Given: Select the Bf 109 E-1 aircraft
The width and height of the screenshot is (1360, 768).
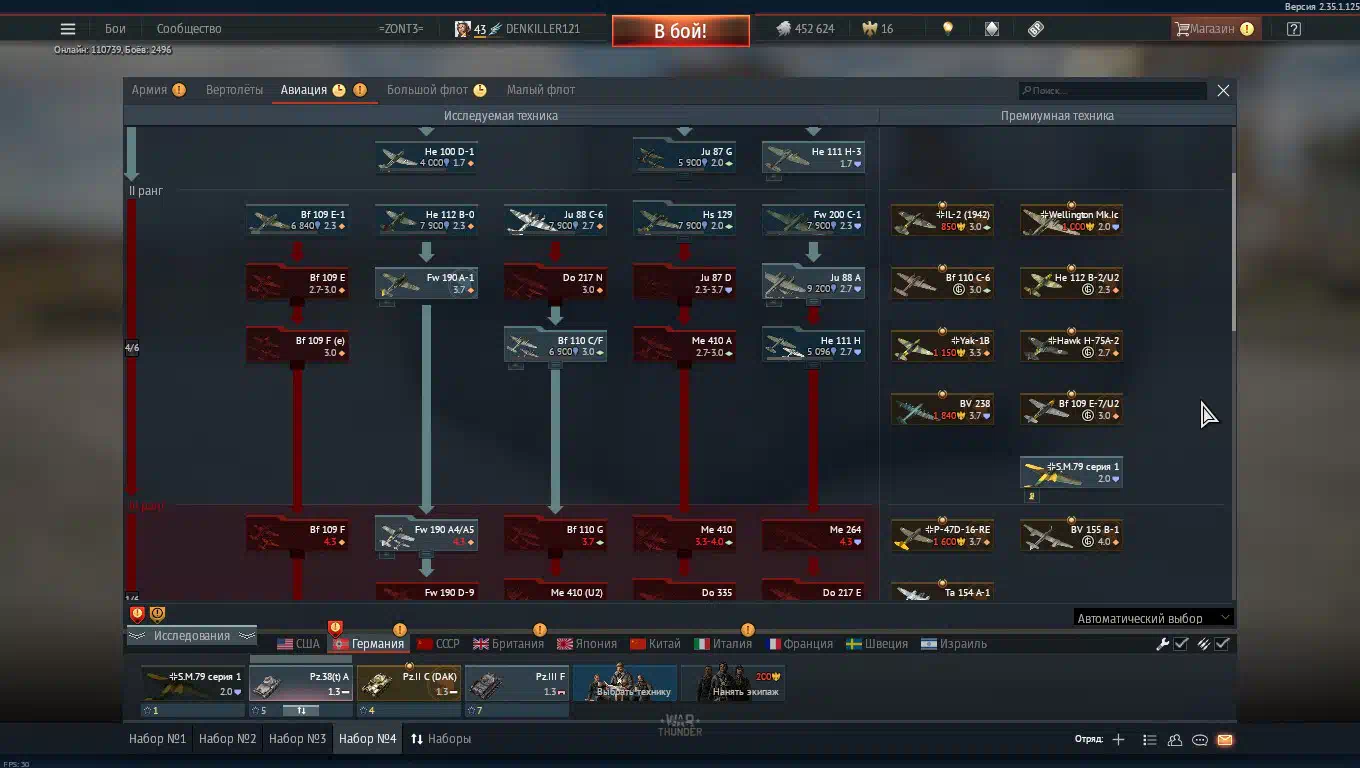Looking at the screenshot, I should click(x=297, y=220).
